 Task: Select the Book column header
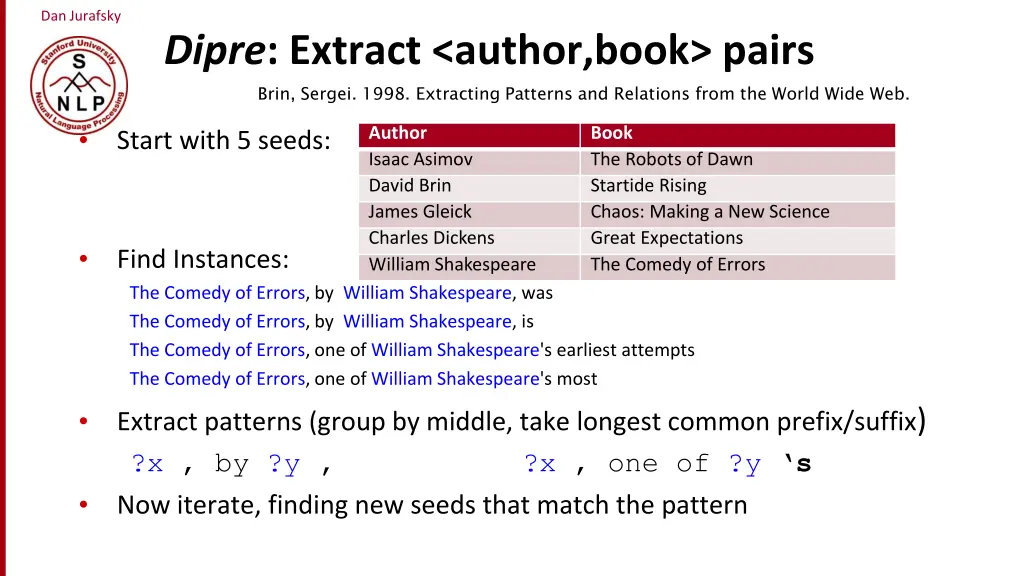pyautogui.click(x=737, y=134)
